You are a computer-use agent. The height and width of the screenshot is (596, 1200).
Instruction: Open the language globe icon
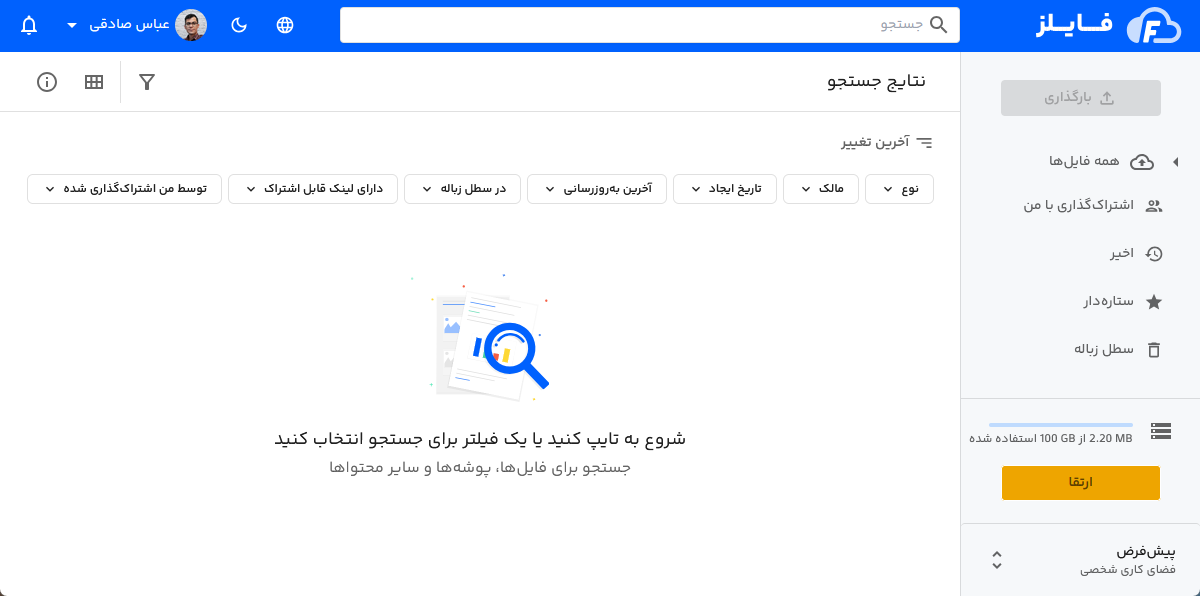point(284,25)
